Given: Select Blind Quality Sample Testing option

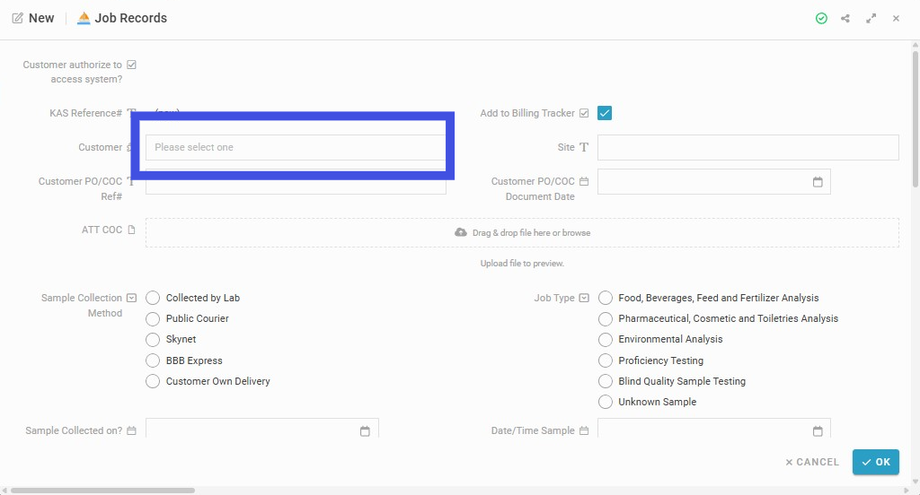Looking at the screenshot, I should (x=605, y=381).
